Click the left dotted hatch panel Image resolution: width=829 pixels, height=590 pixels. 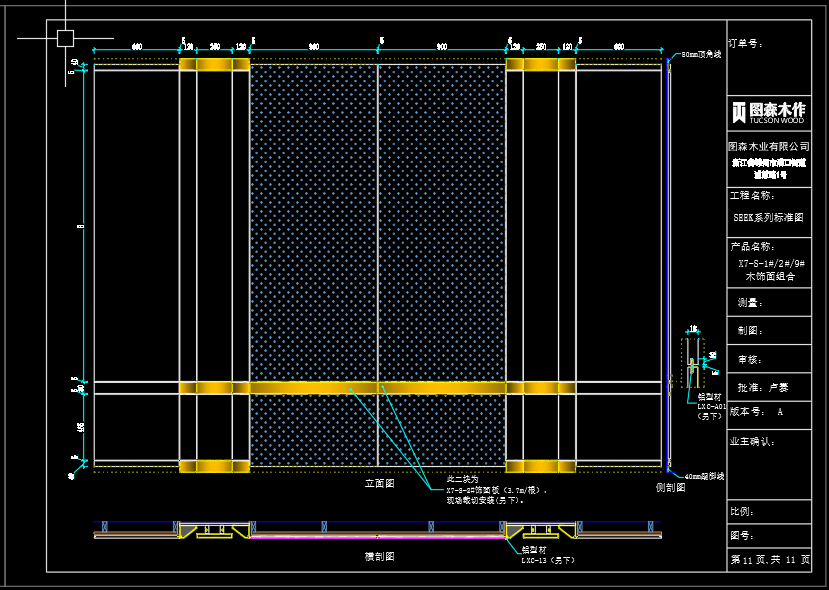tap(313, 220)
